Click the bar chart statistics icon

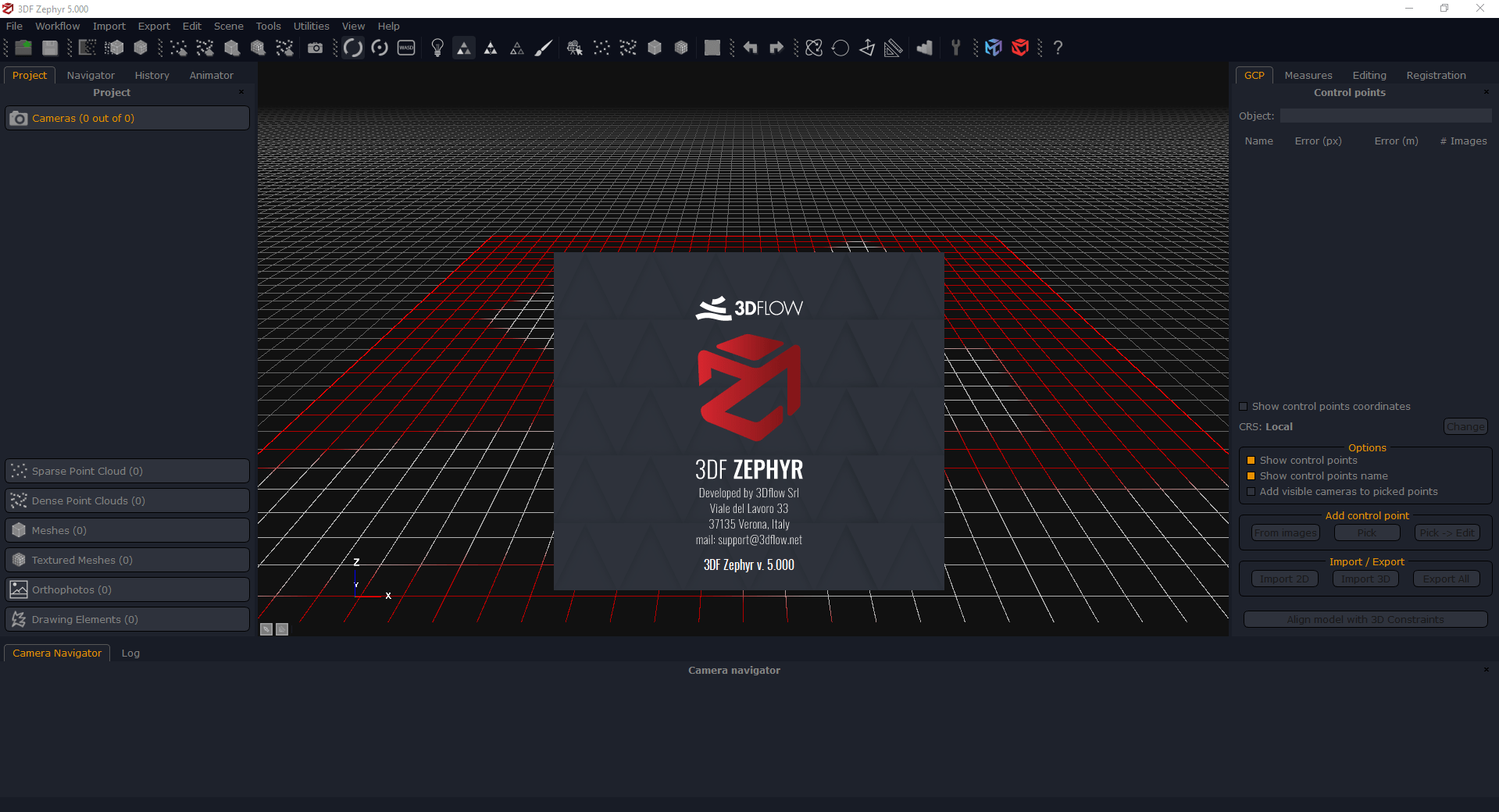[925, 48]
